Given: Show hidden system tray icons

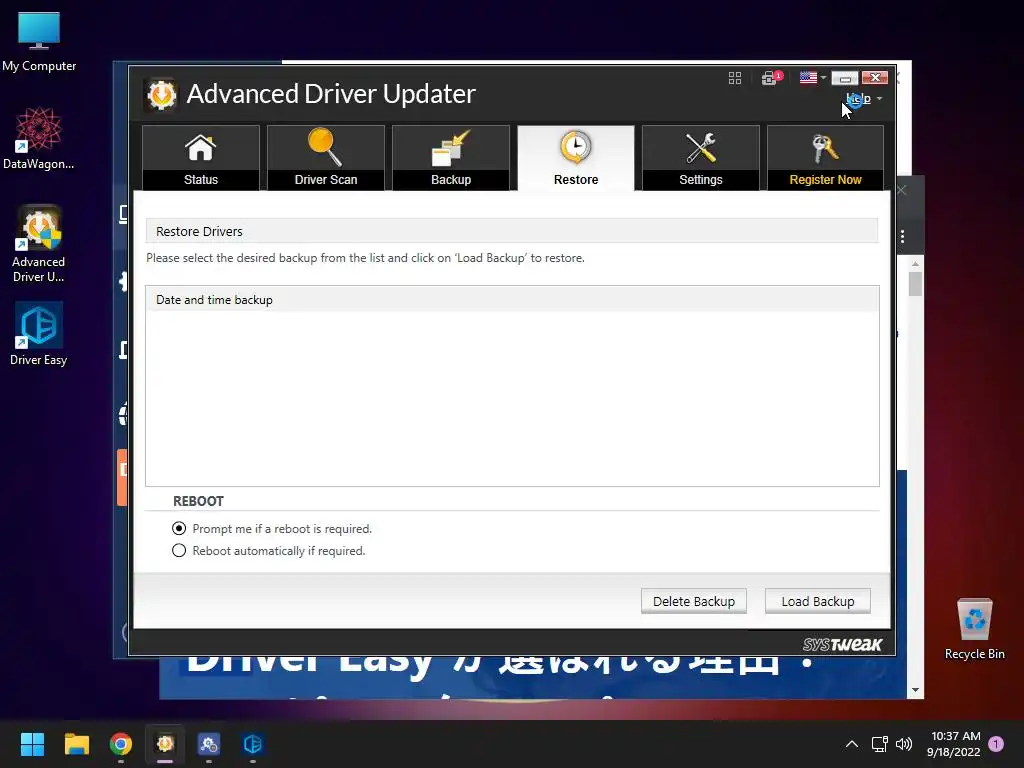Looking at the screenshot, I should 852,744.
